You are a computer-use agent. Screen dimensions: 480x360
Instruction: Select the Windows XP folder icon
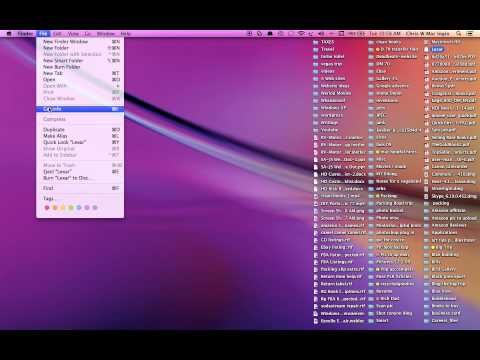(x=316, y=108)
